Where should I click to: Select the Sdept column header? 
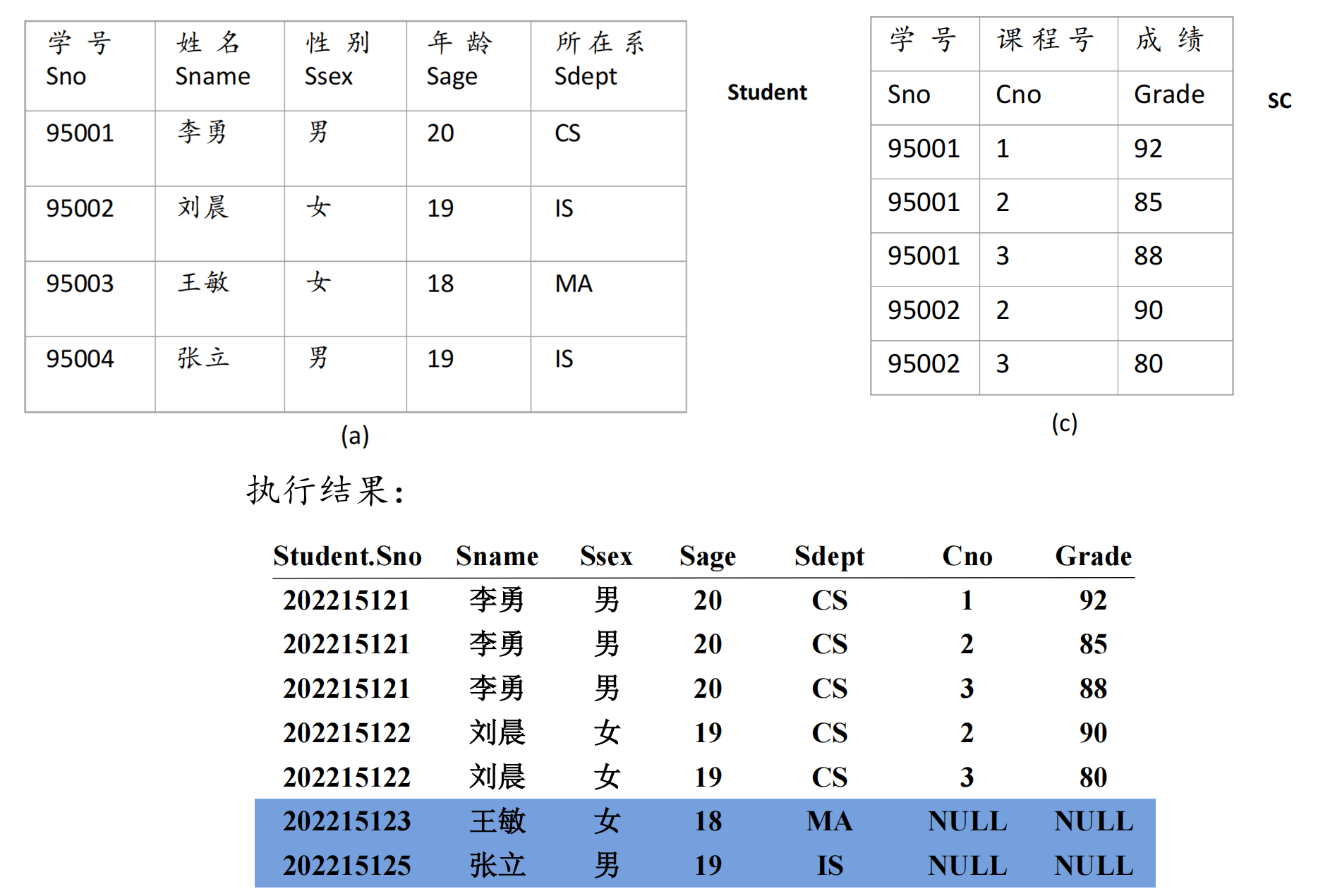tap(829, 556)
